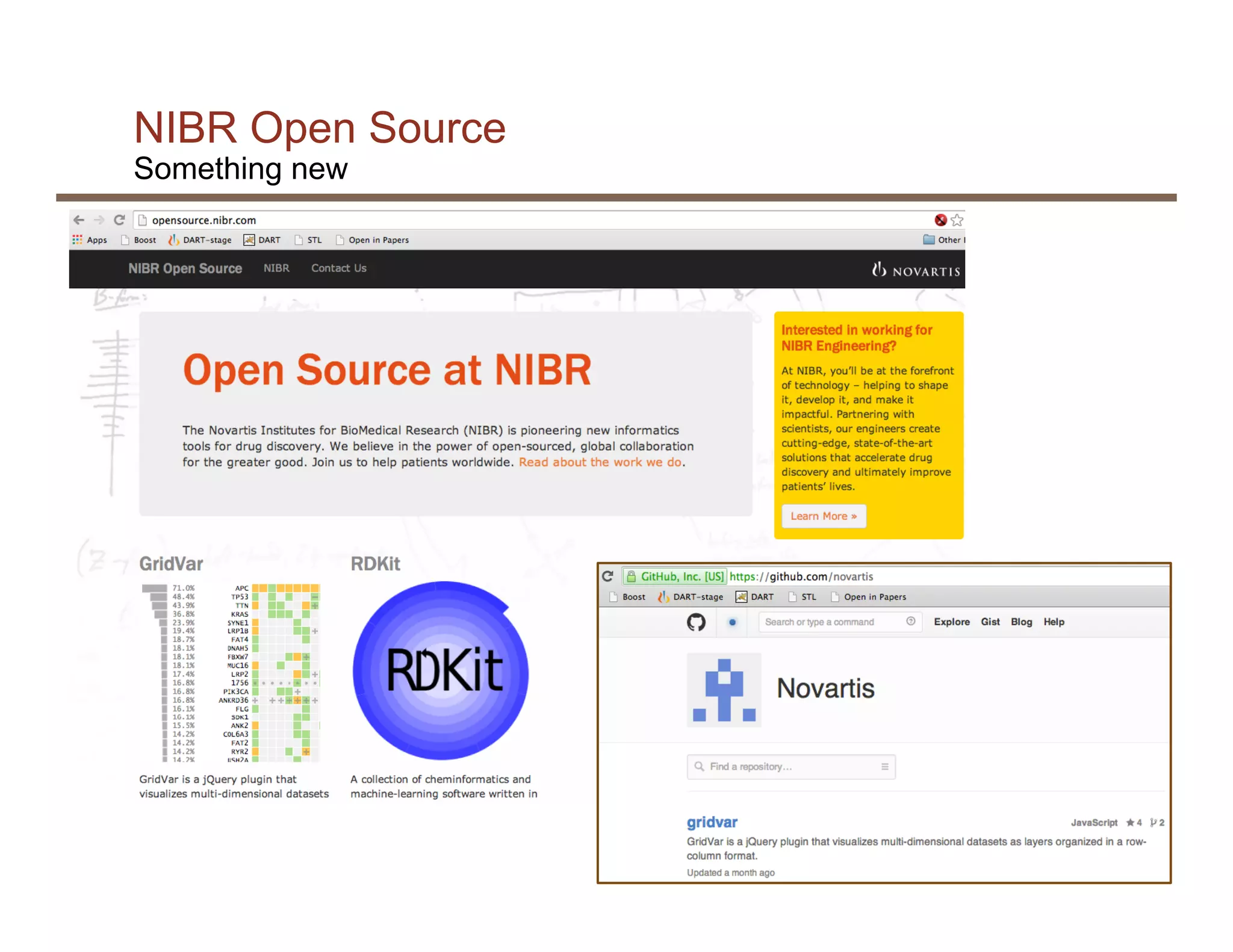
Task: Open the gridvar repository link
Action: tap(712, 823)
